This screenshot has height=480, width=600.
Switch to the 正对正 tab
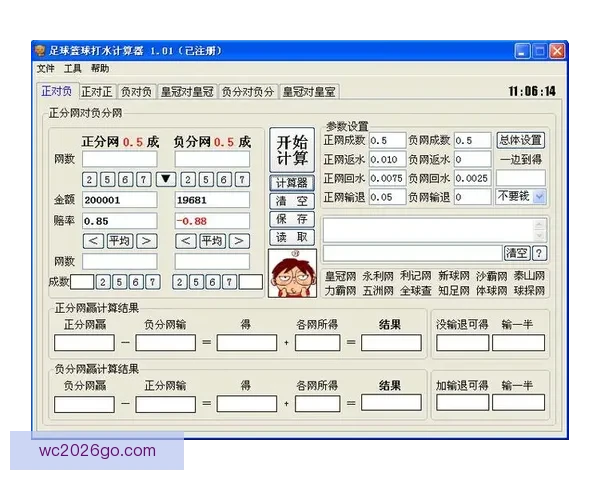click(97, 92)
